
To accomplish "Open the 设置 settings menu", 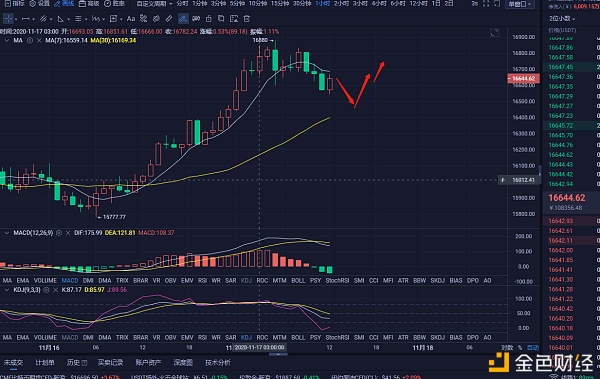I will 40,3.
